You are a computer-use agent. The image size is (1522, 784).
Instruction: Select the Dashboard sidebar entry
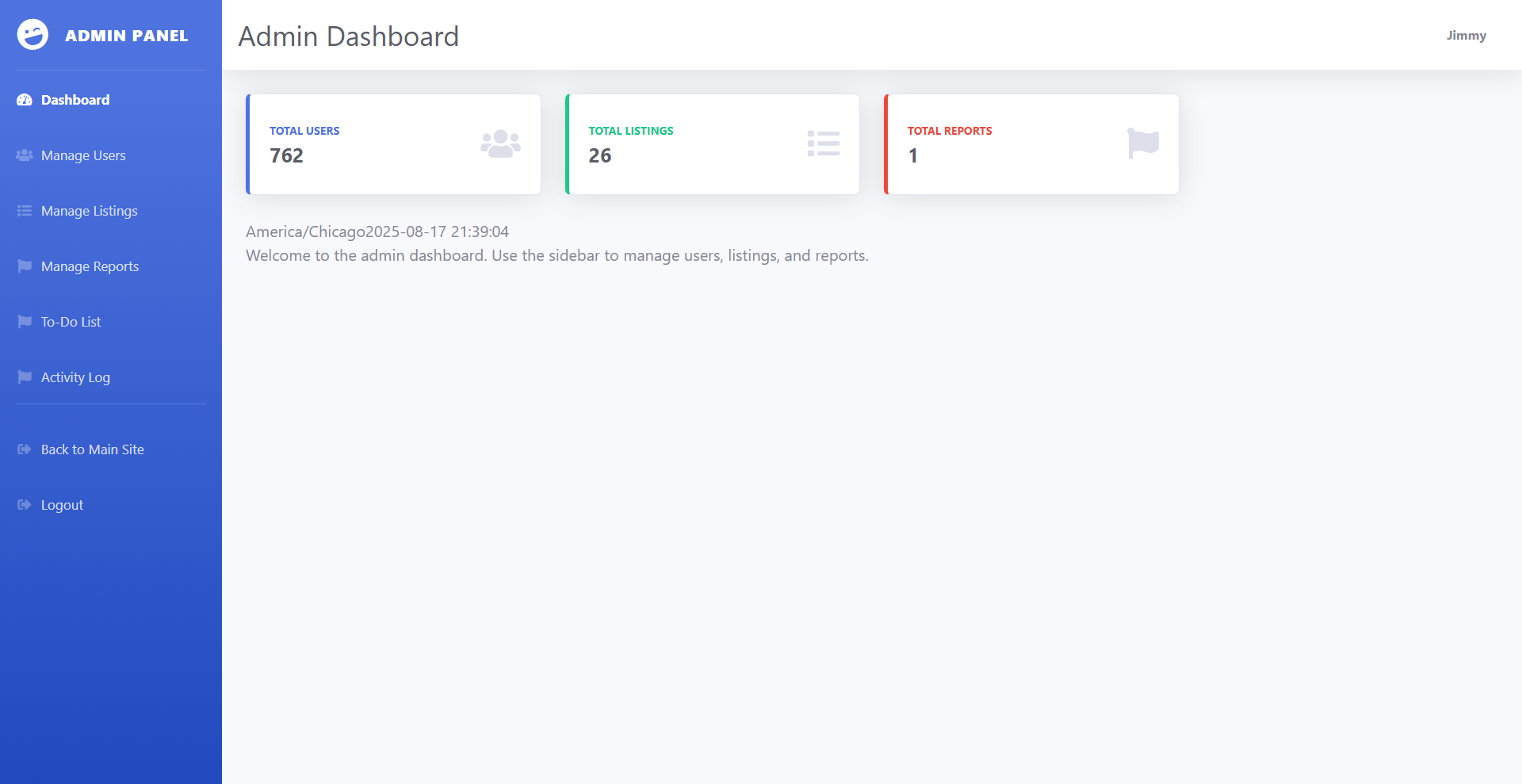coord(75,99)
